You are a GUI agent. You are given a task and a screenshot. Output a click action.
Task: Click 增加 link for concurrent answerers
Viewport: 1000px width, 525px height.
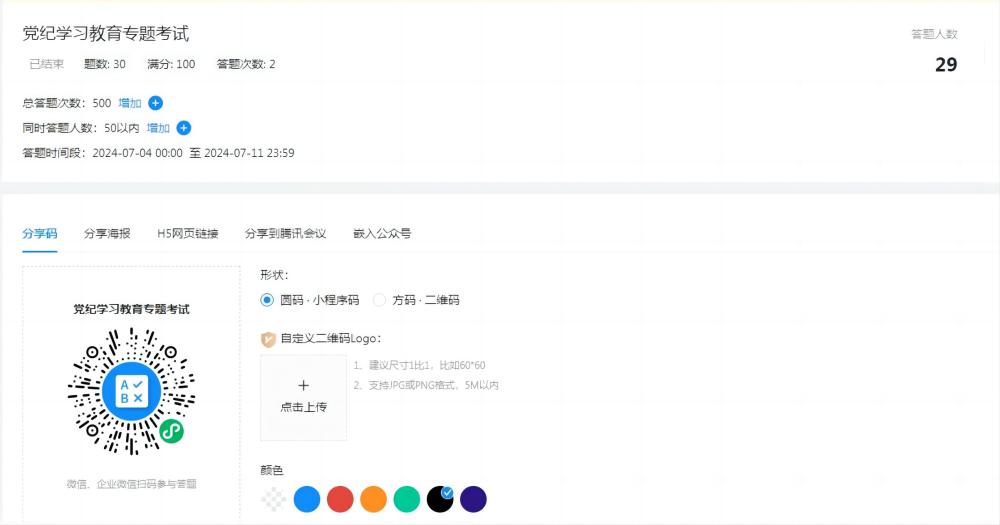click(158, 128)
